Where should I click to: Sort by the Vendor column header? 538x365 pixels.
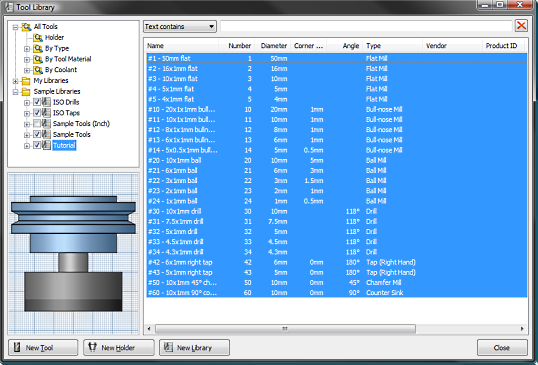[452, 46]
